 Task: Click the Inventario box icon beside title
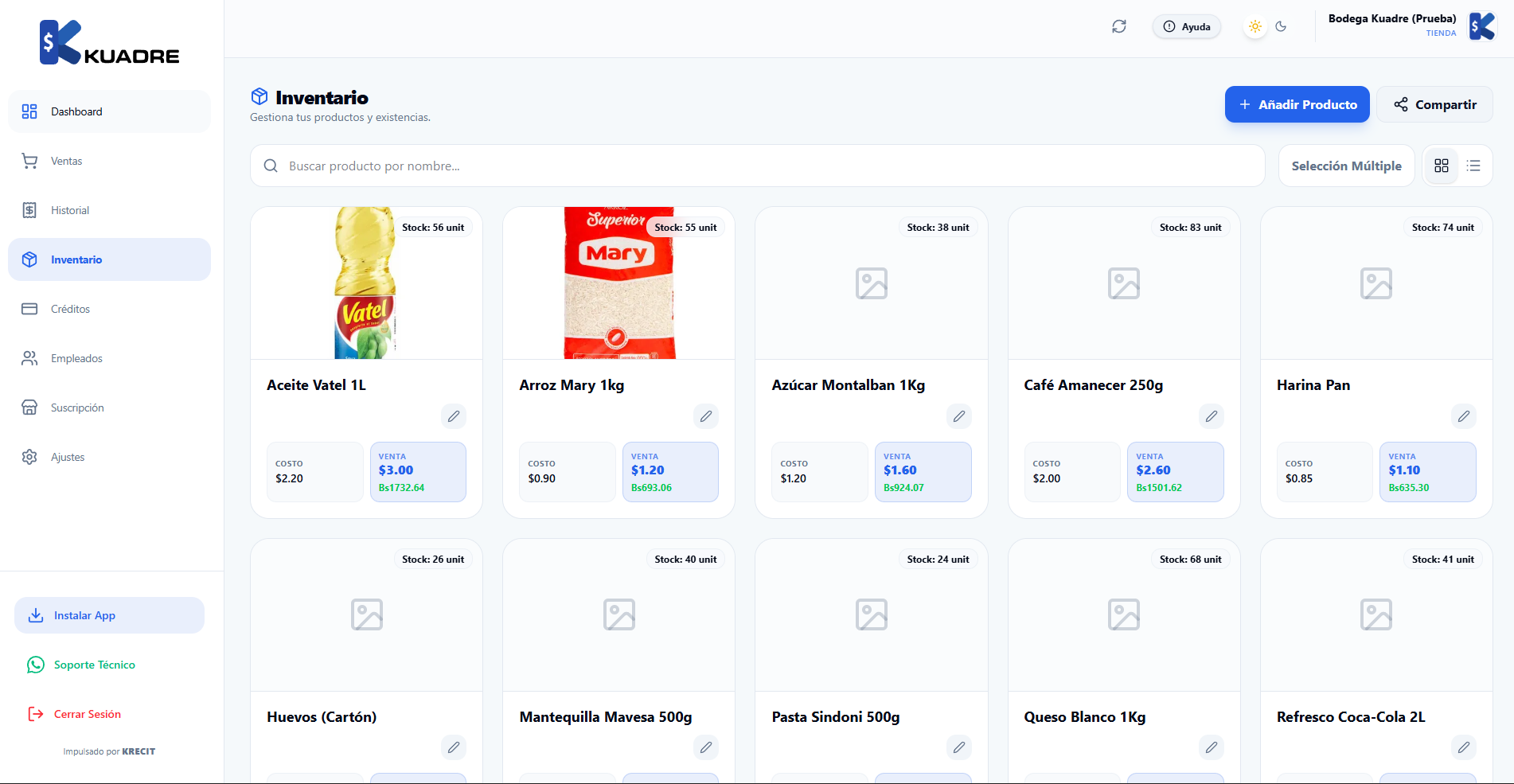[x=259, y=97]
